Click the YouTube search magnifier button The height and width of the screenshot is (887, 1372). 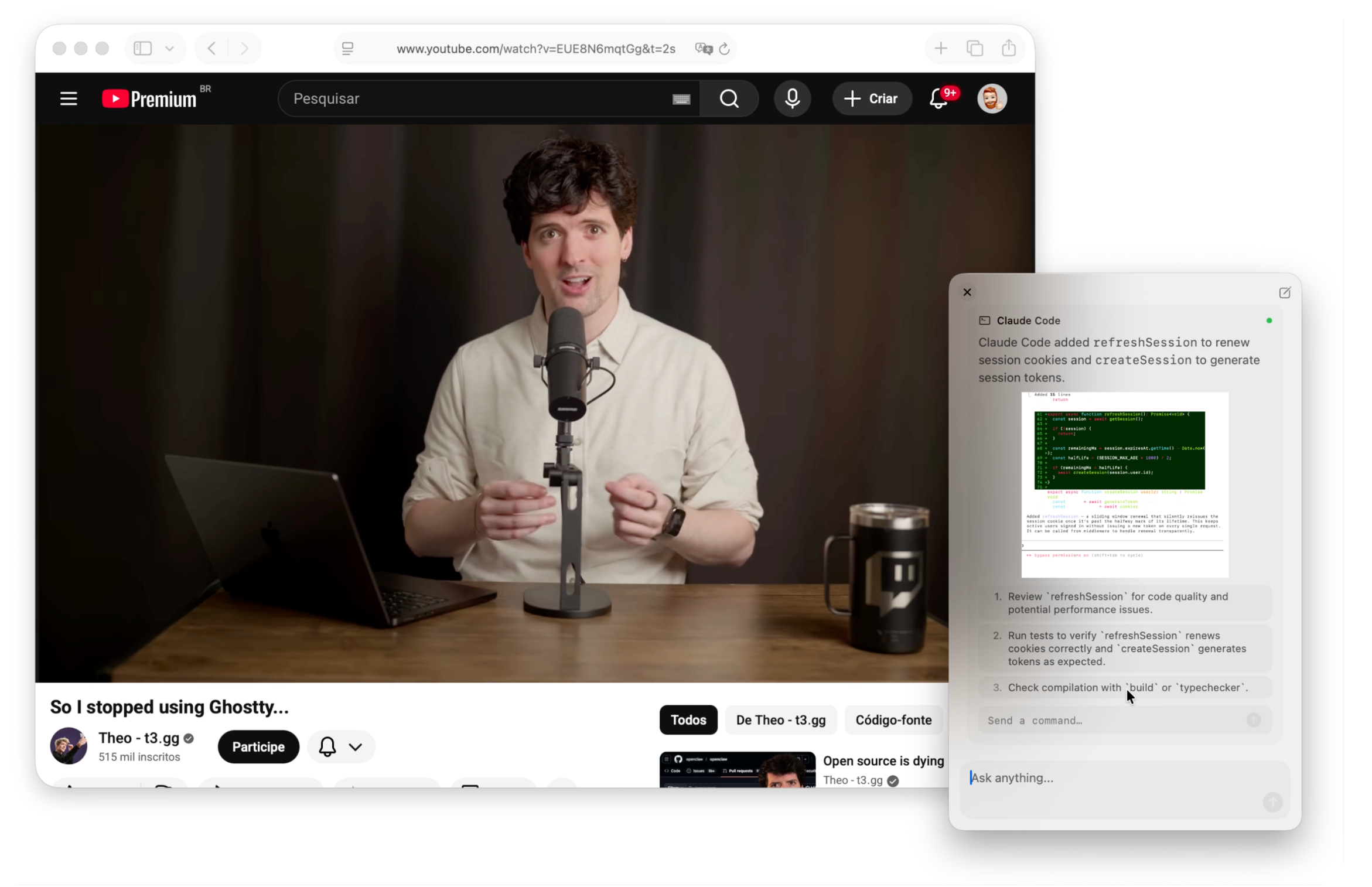coord(729,98)
